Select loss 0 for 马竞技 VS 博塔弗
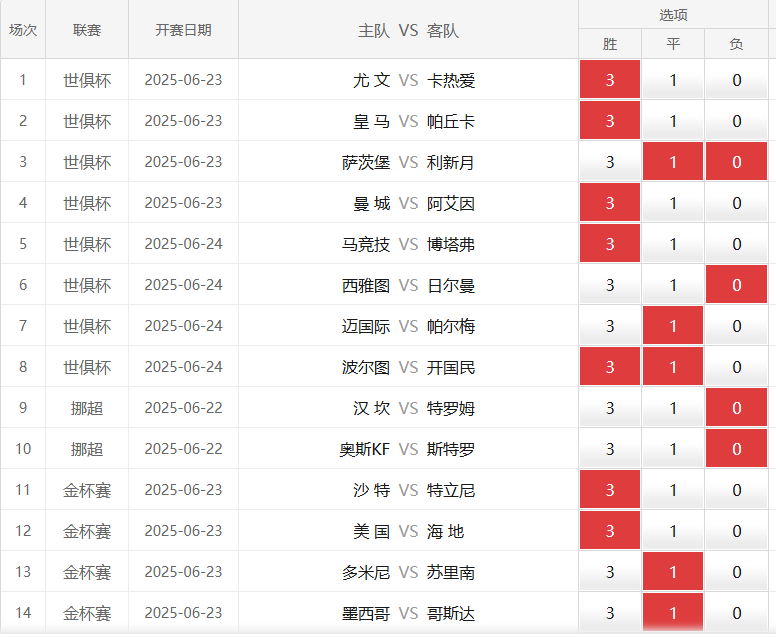 [x=736, y=244]
